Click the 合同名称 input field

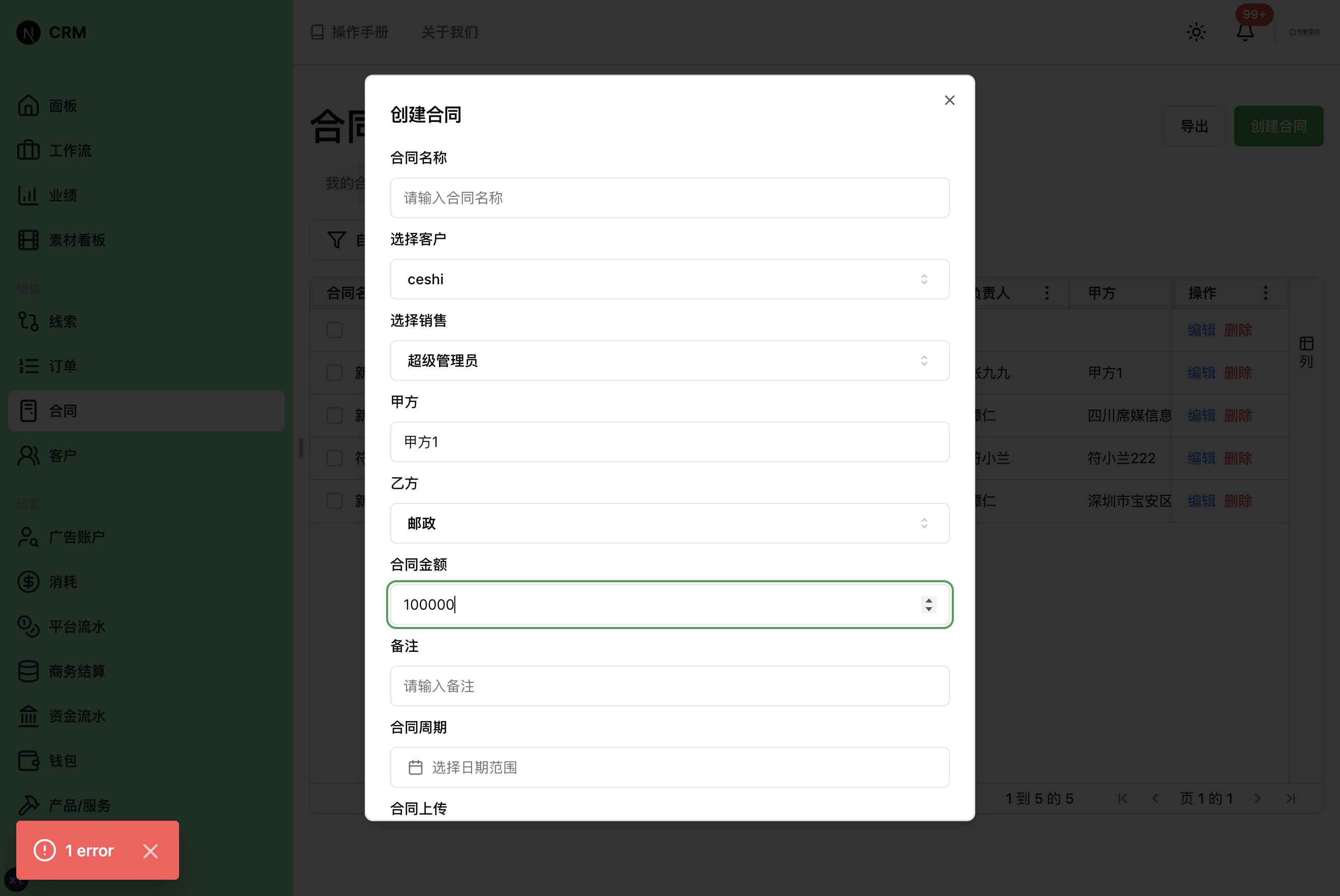click(669, 198)
